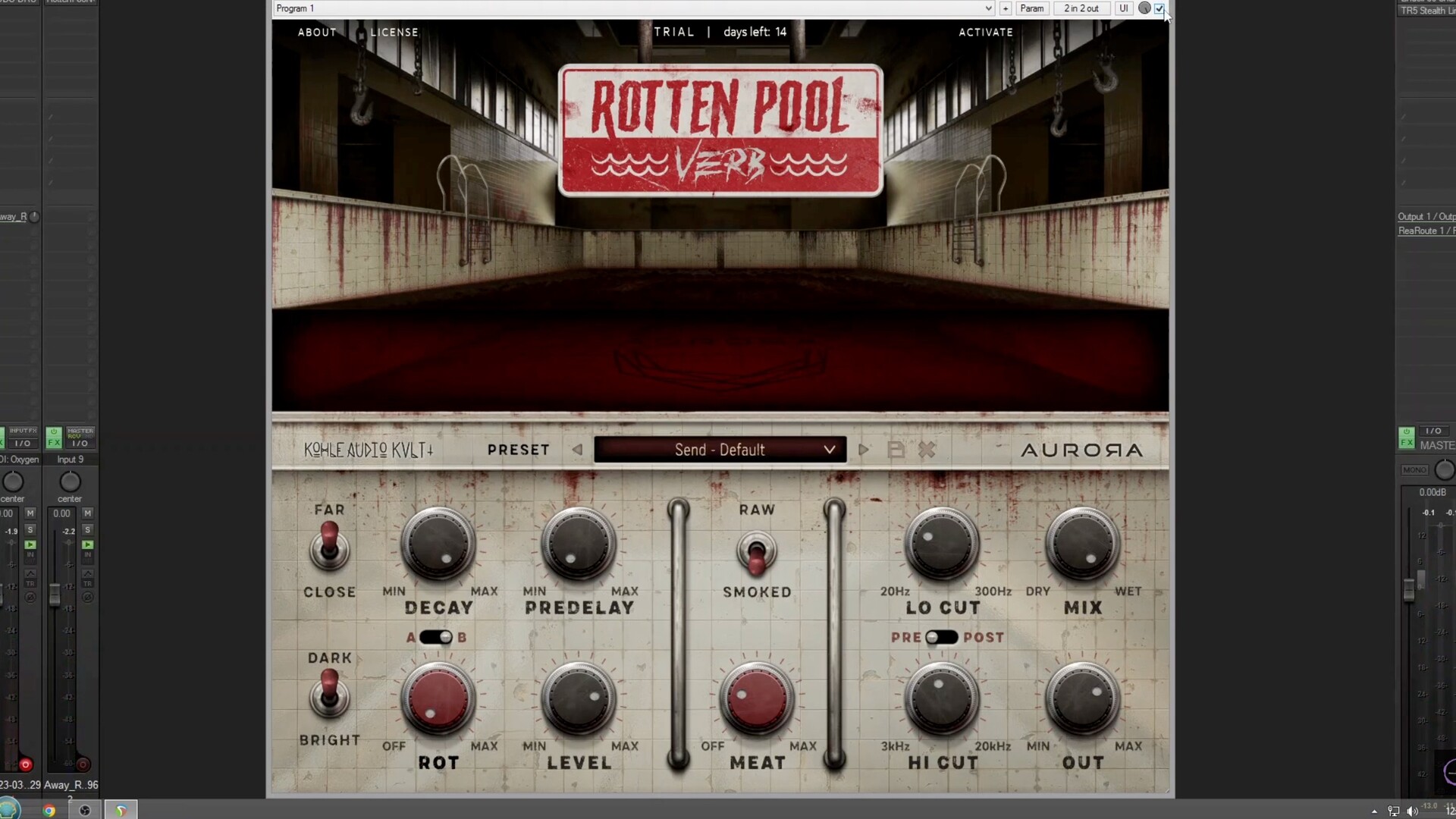This screenshot has width=1456, height=819.
Task: Click the ACTIVATE link
Action: tap(985, 32)
